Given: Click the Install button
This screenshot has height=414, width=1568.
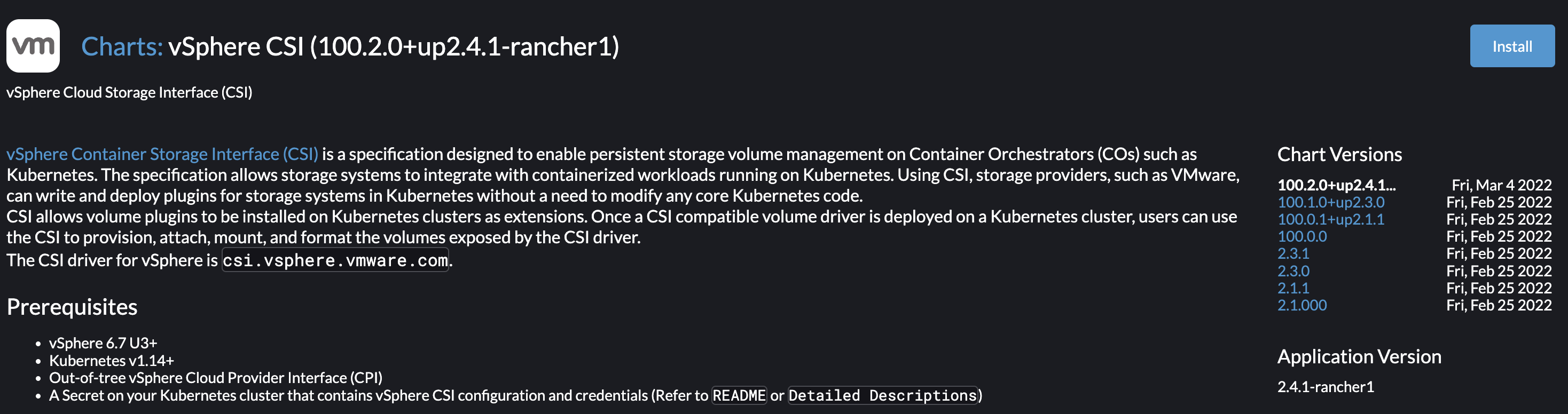Looking at the screenshot, I should coord(1512,45).
